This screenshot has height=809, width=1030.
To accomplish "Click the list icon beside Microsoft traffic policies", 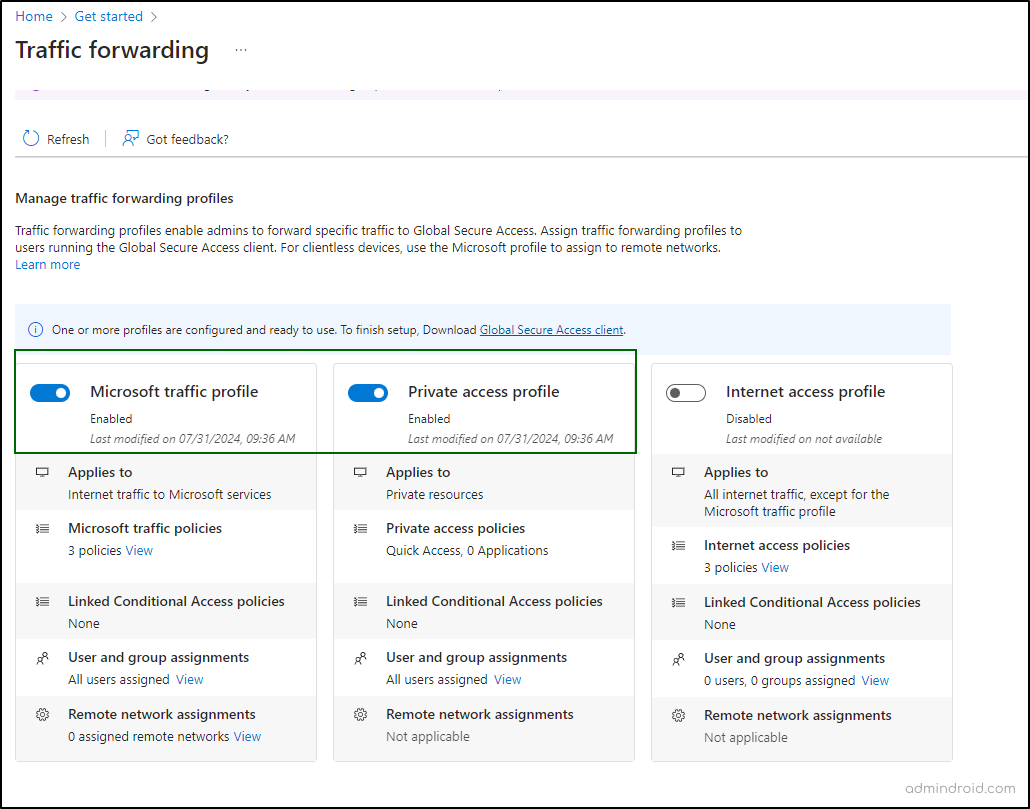I will [42, 529].
